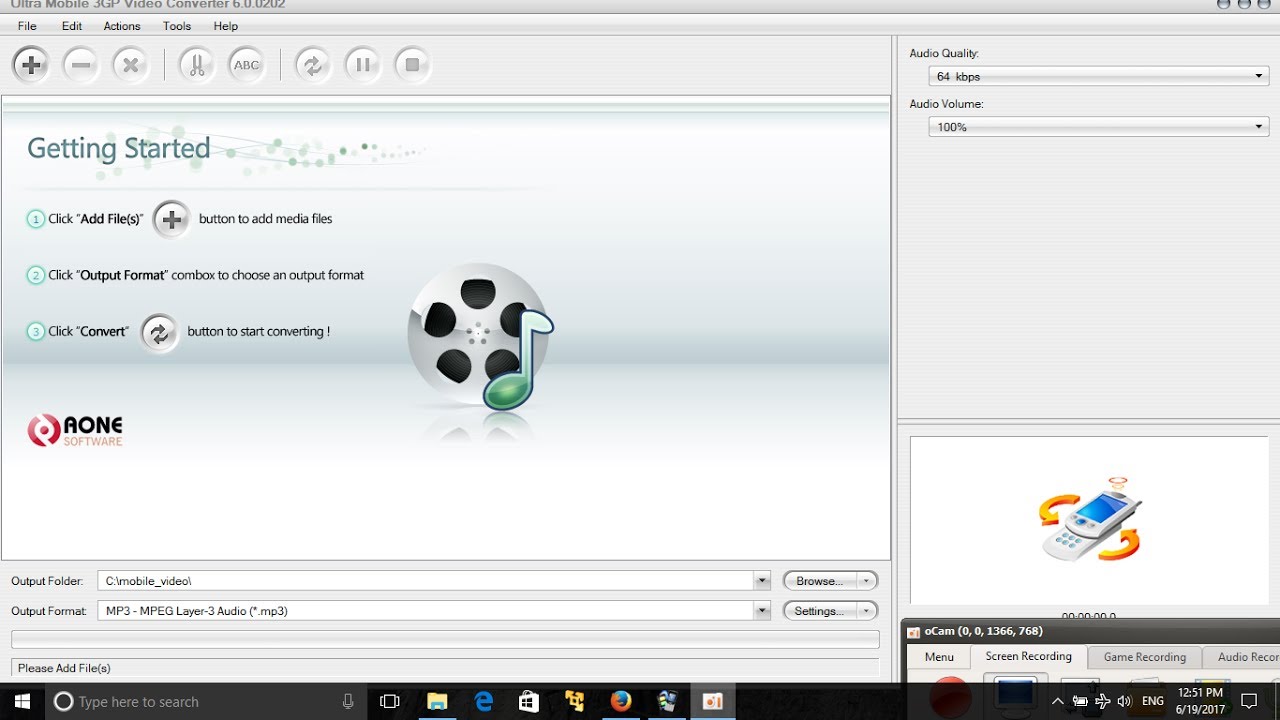Click the Browse... button

[x=820, y=581]
